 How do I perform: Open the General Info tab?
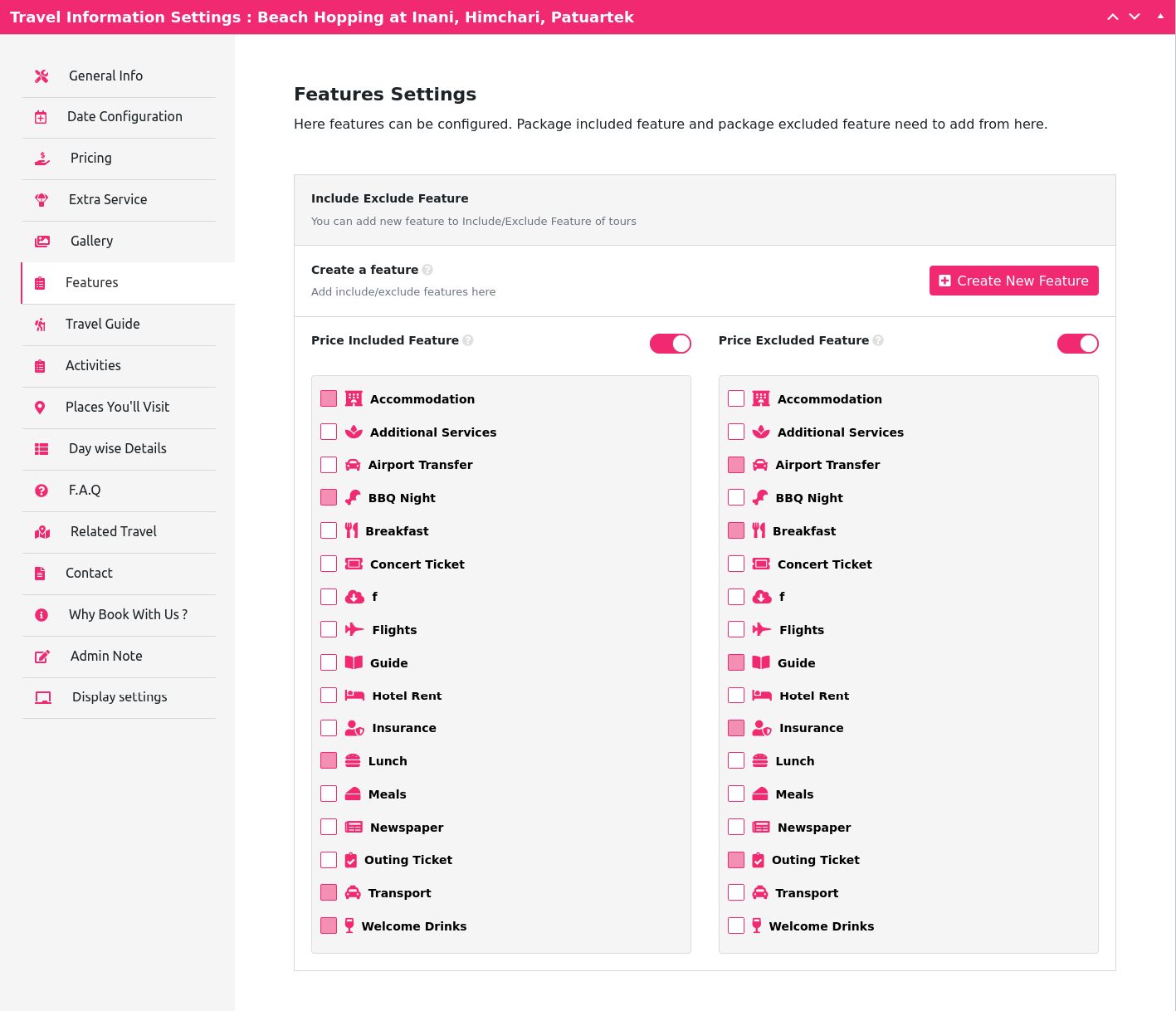pyautogui.click(x=119, y=76)
